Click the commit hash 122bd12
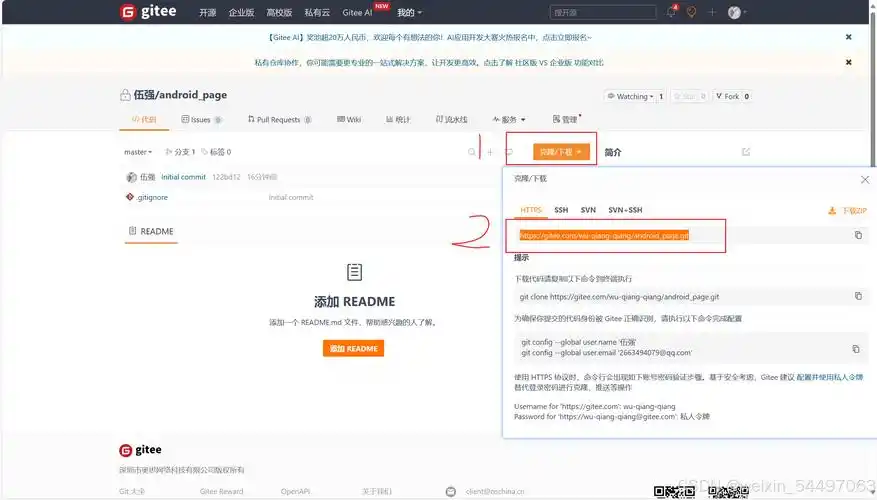This screenshot has width=877, height=500. click(226, 177)
